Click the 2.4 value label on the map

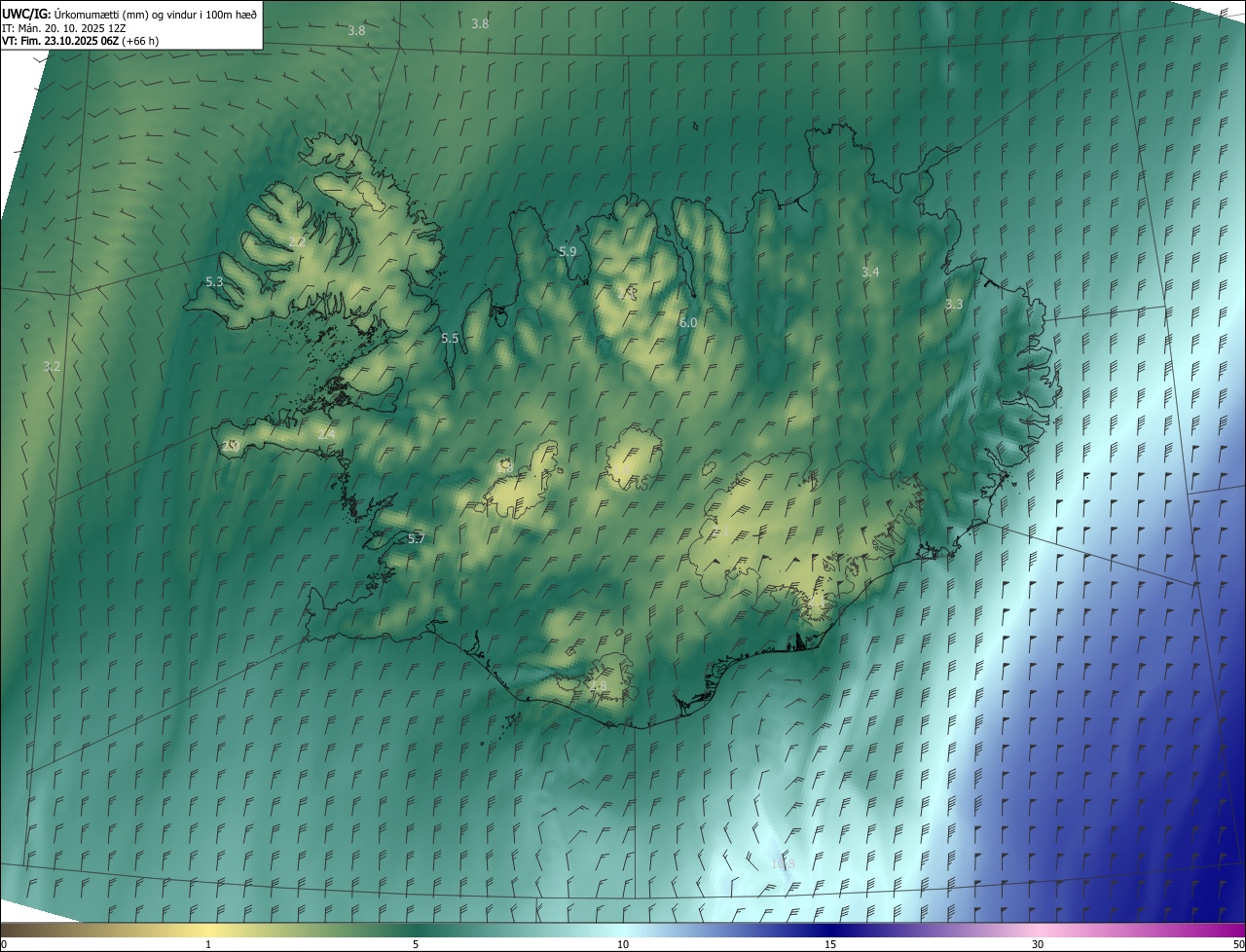[326, 433]
